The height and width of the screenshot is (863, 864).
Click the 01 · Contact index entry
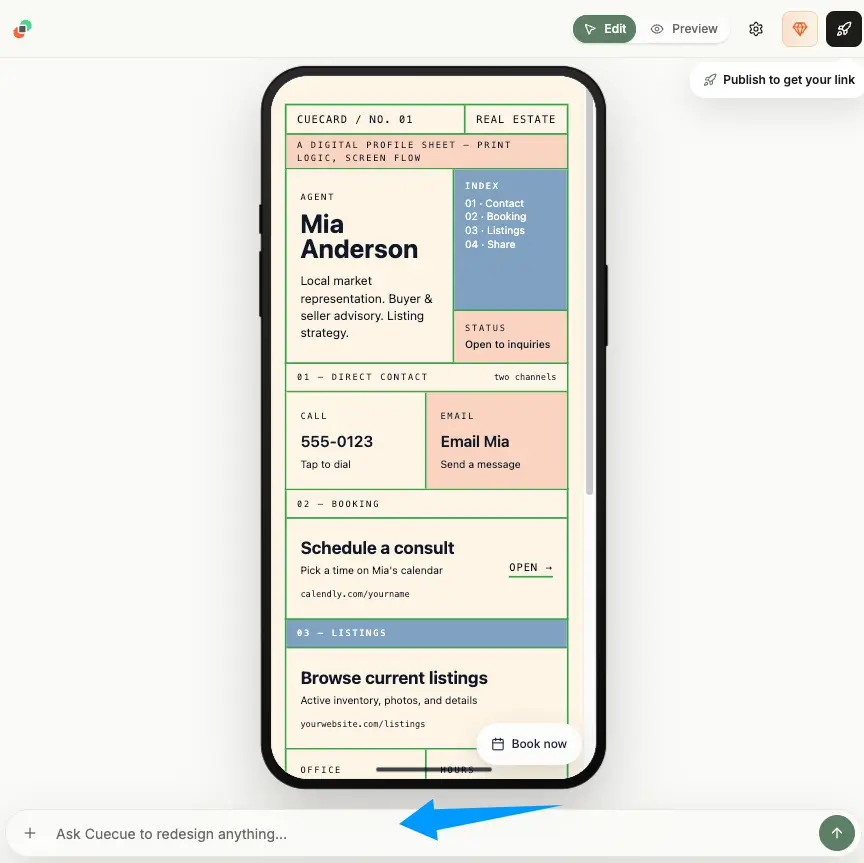click(x=494, y=203)
